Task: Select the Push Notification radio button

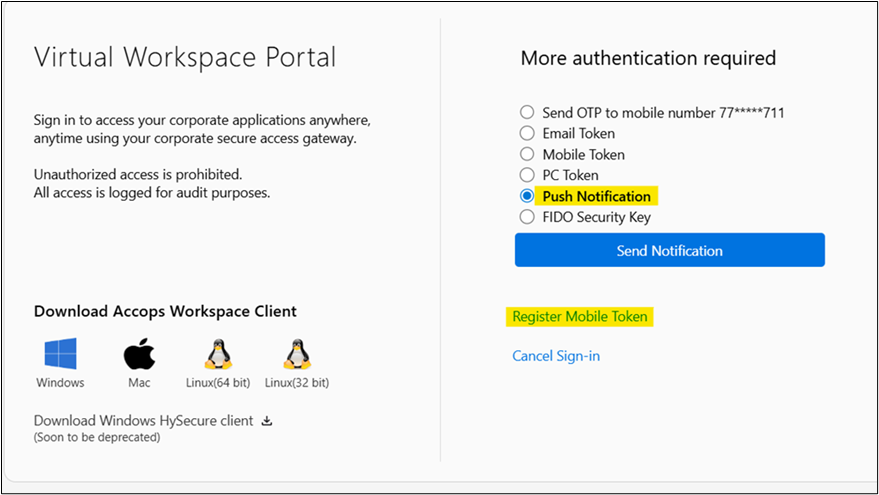Action: tap(527, 196)
